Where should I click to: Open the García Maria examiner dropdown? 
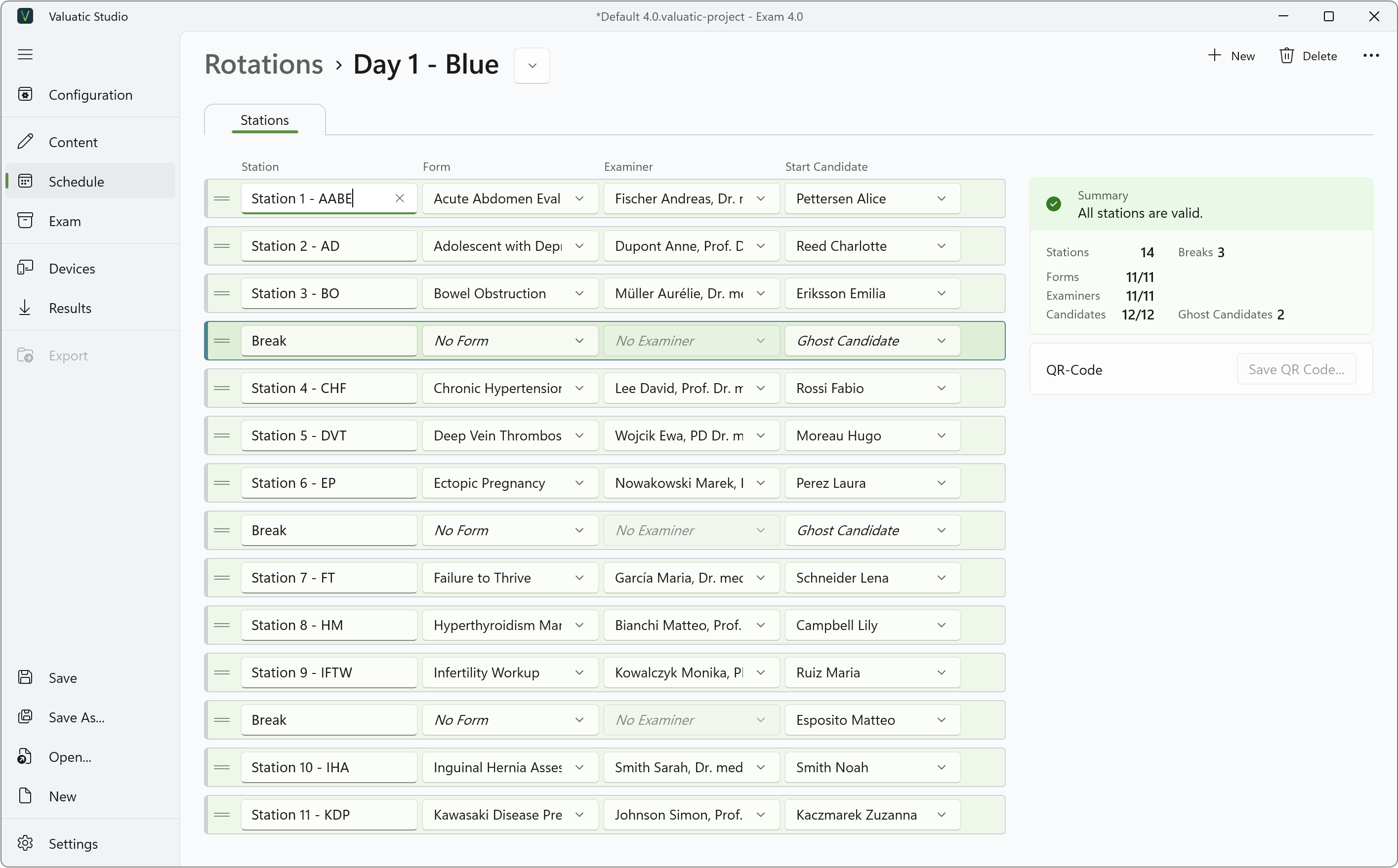691,578
